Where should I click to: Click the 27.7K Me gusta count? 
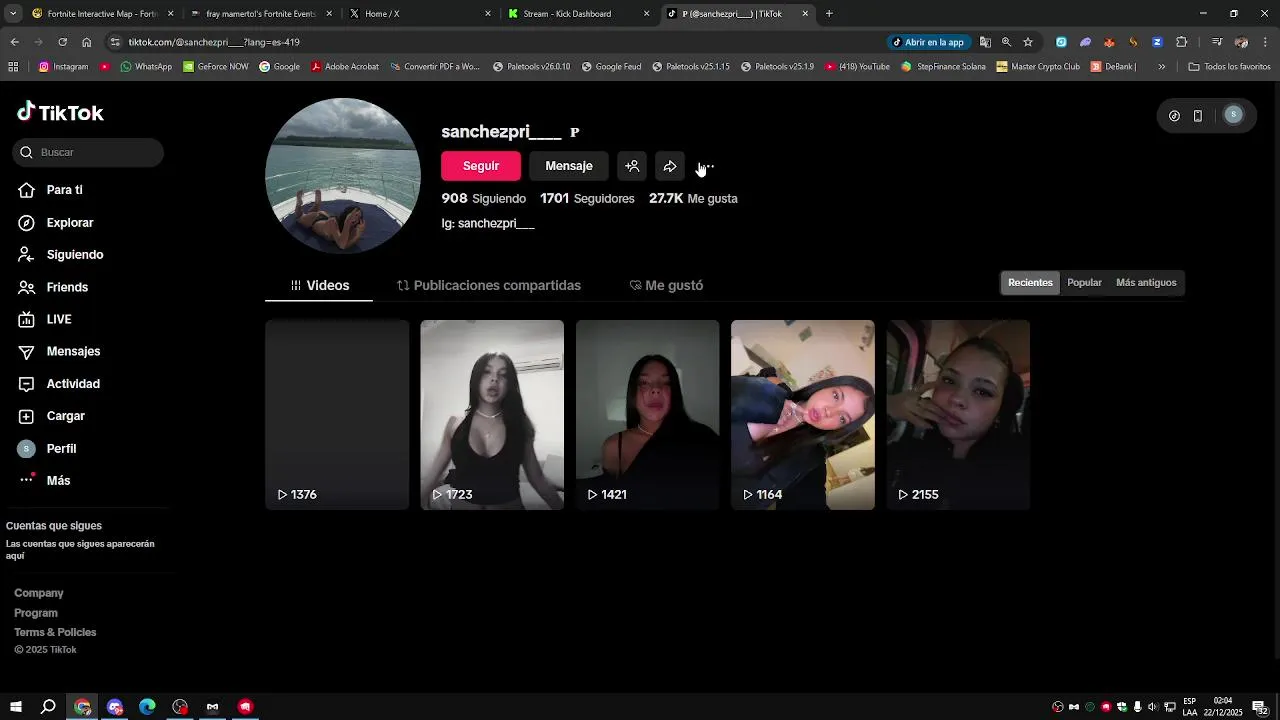693,198
